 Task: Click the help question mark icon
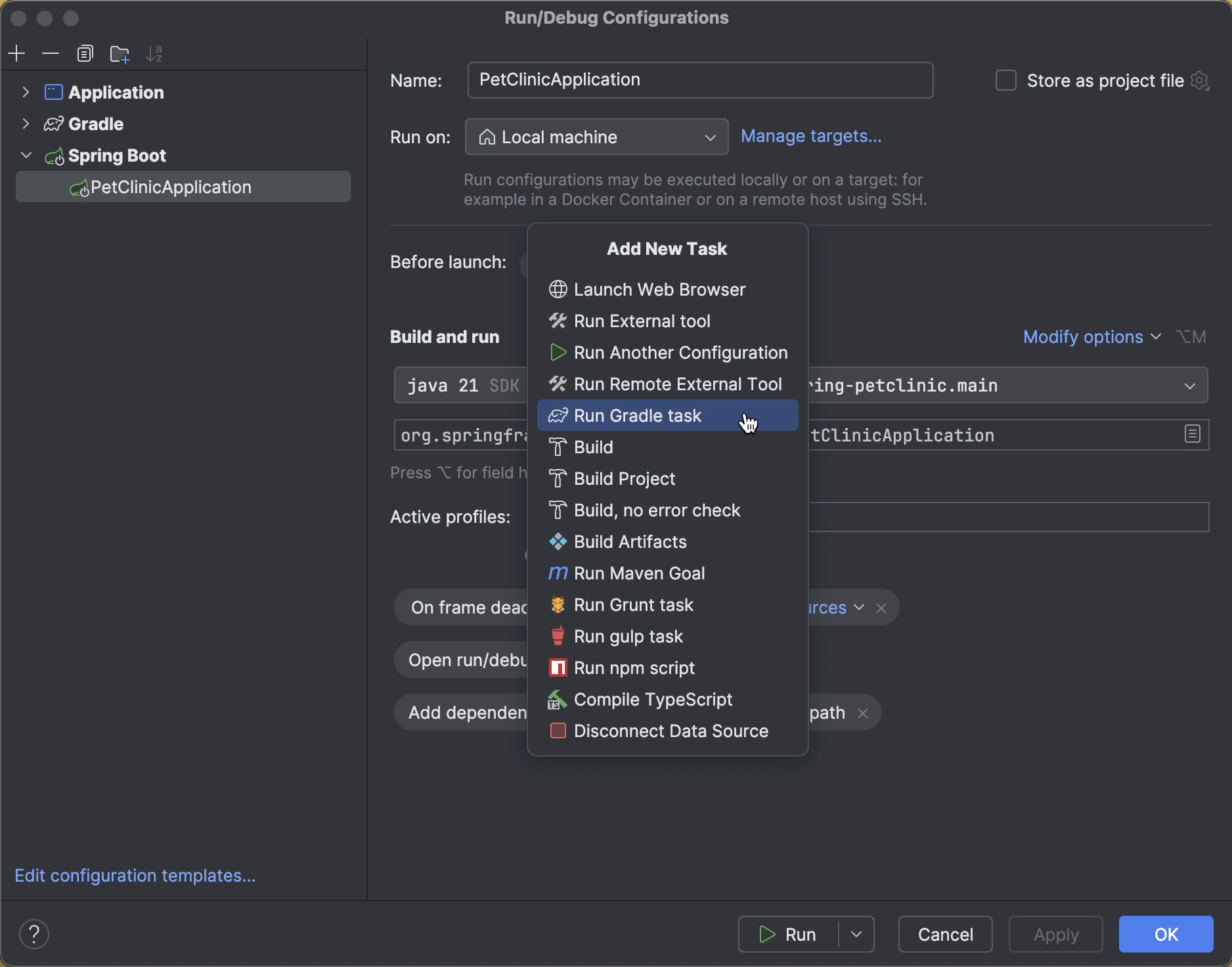pos(34,934)
